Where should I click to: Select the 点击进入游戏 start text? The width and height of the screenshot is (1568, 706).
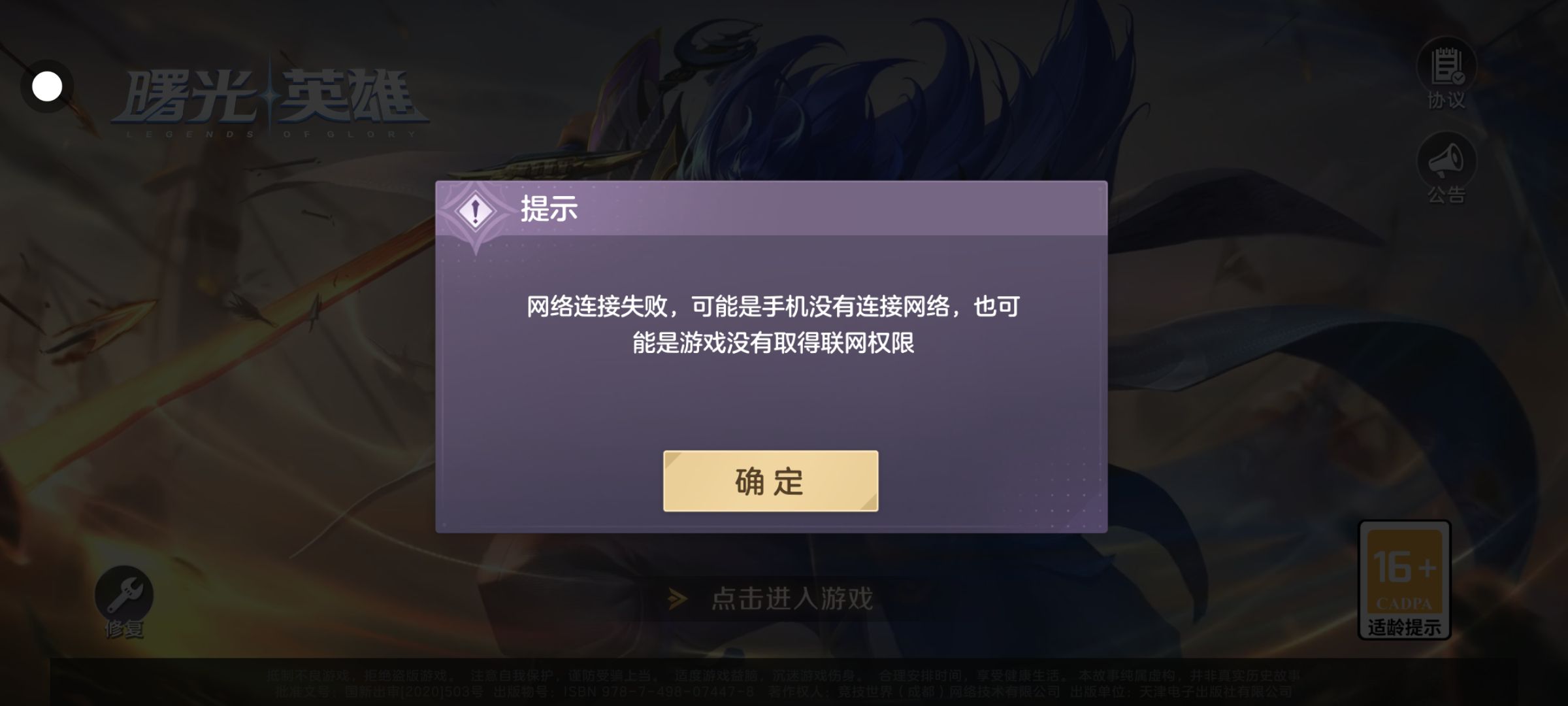tap(792, 599)
